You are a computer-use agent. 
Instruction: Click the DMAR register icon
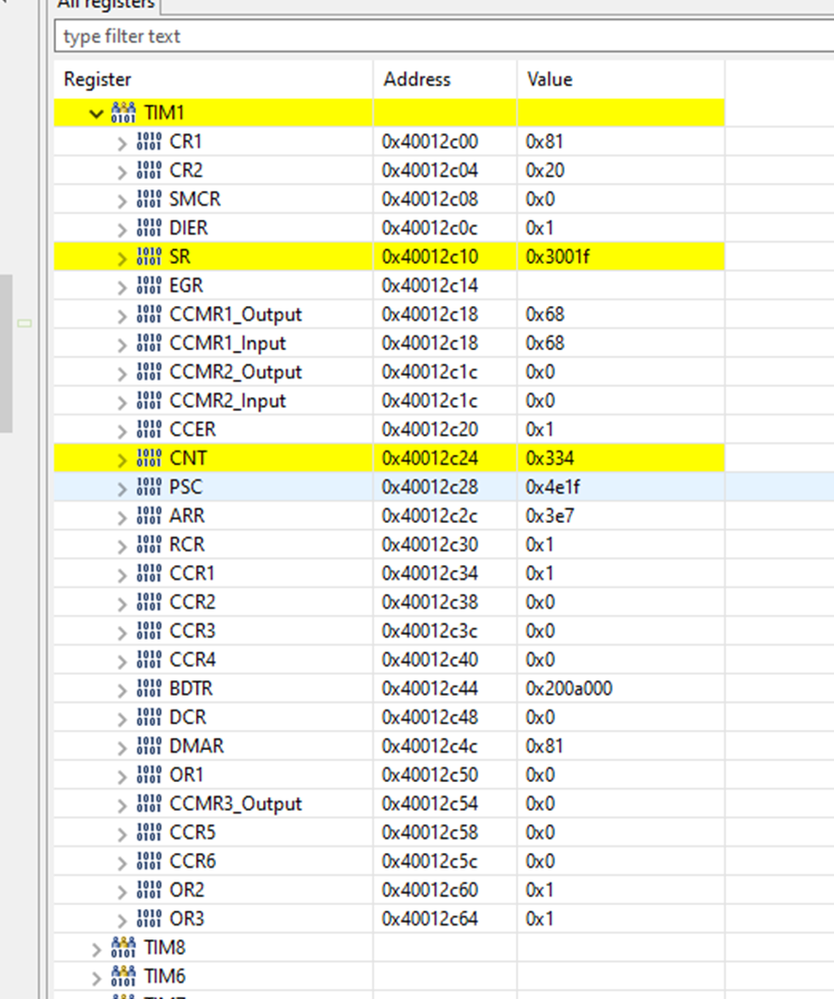click(148, 745)
